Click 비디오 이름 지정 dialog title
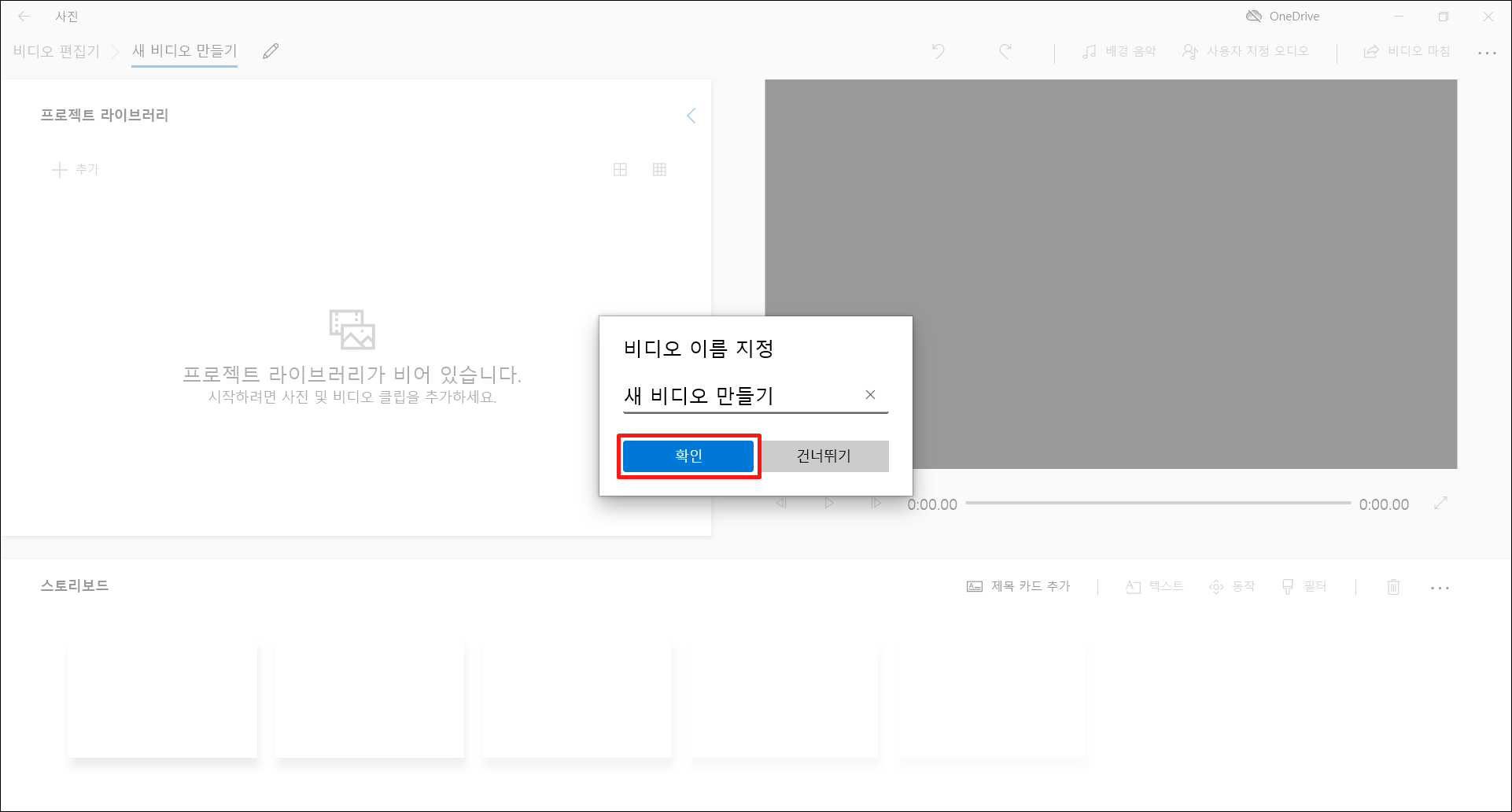Image resolution: width=1512 pixels, height=812 pixels. 699,348
